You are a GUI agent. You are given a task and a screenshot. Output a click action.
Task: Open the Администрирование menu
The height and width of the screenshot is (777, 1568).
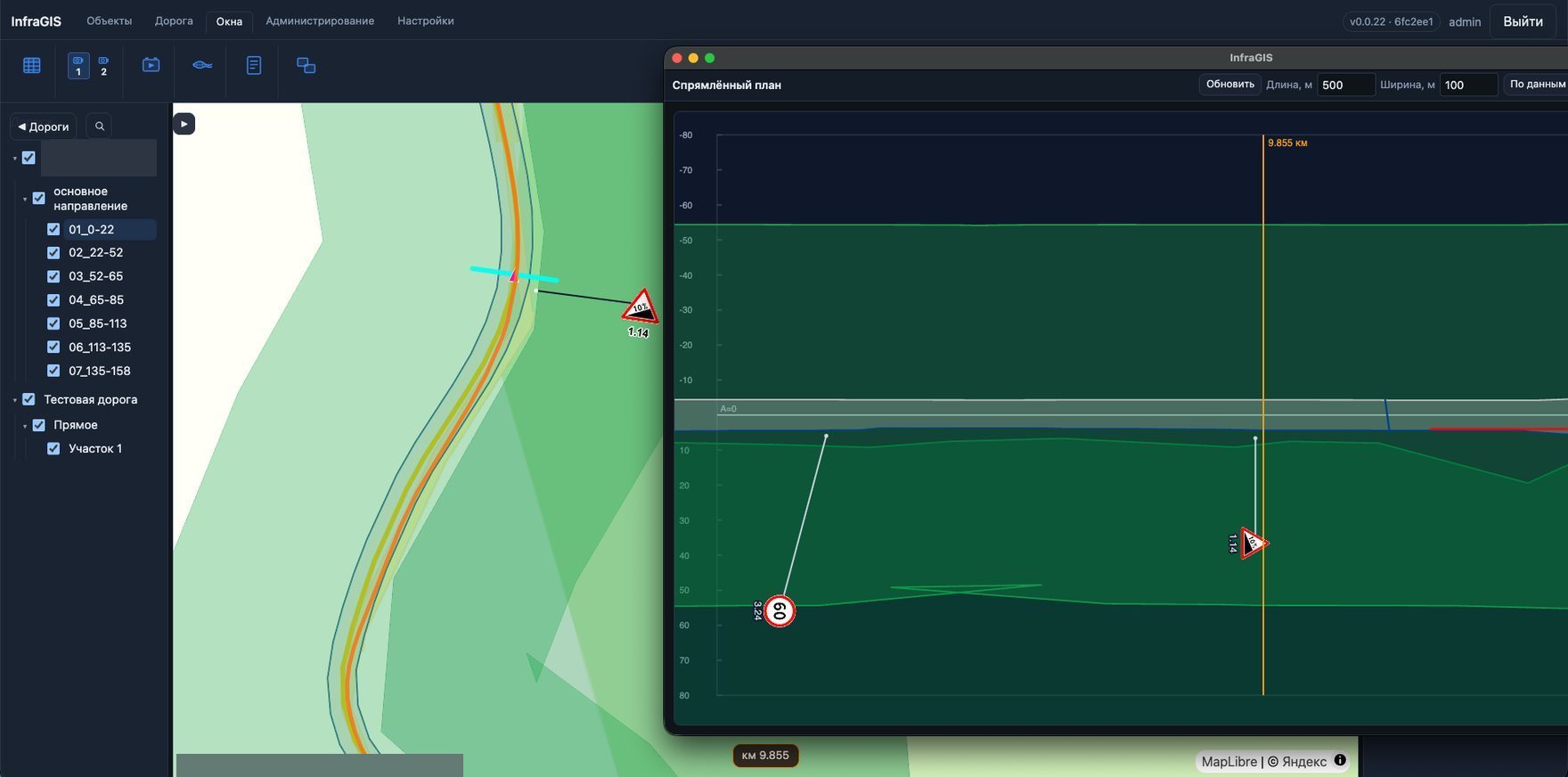pos(320,20)
